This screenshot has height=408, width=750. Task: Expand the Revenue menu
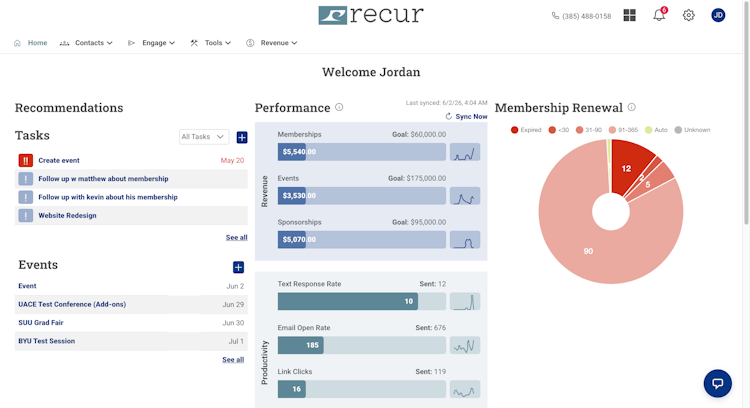coord(272,43)
